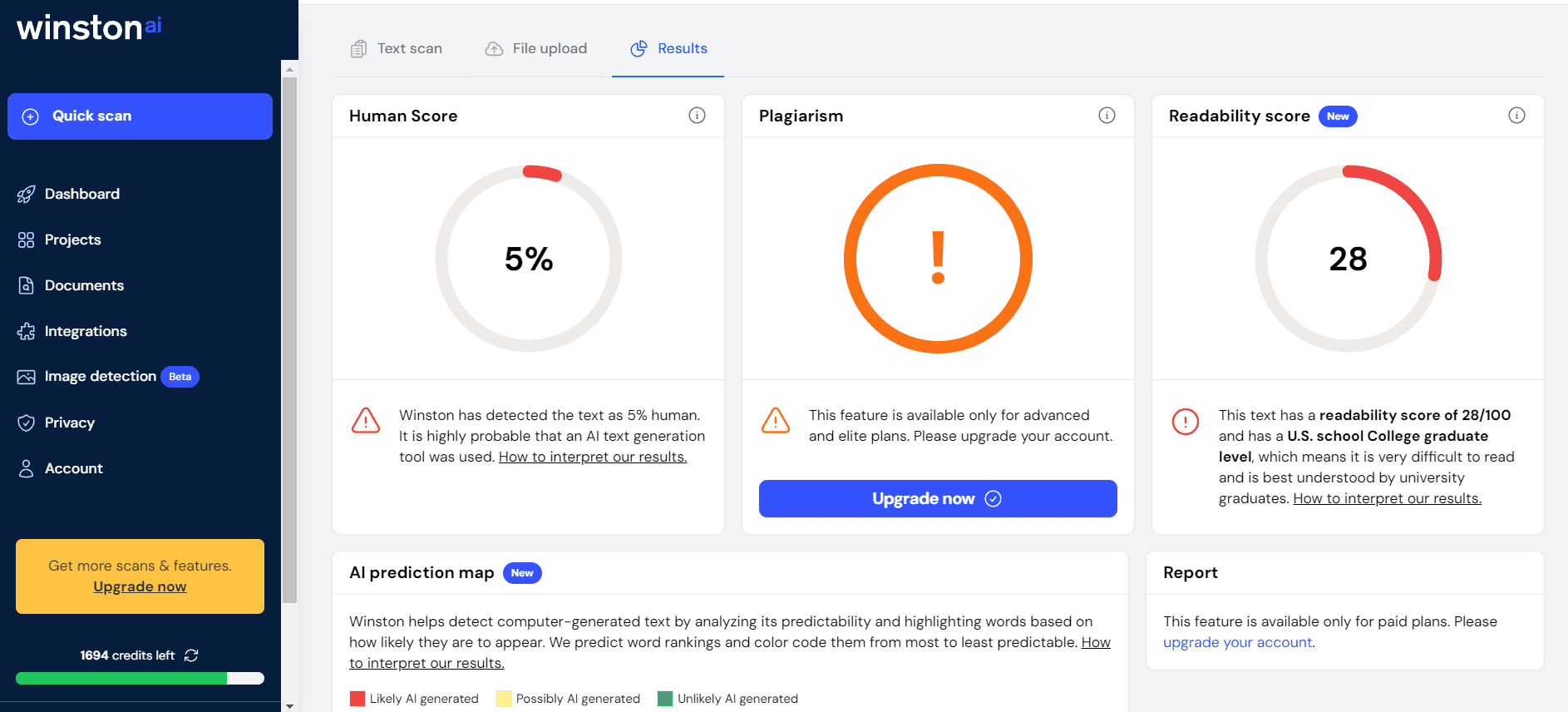1568x712 pixels.
Task: Open the Text scan tab
Action: click(x=397, y=49)
